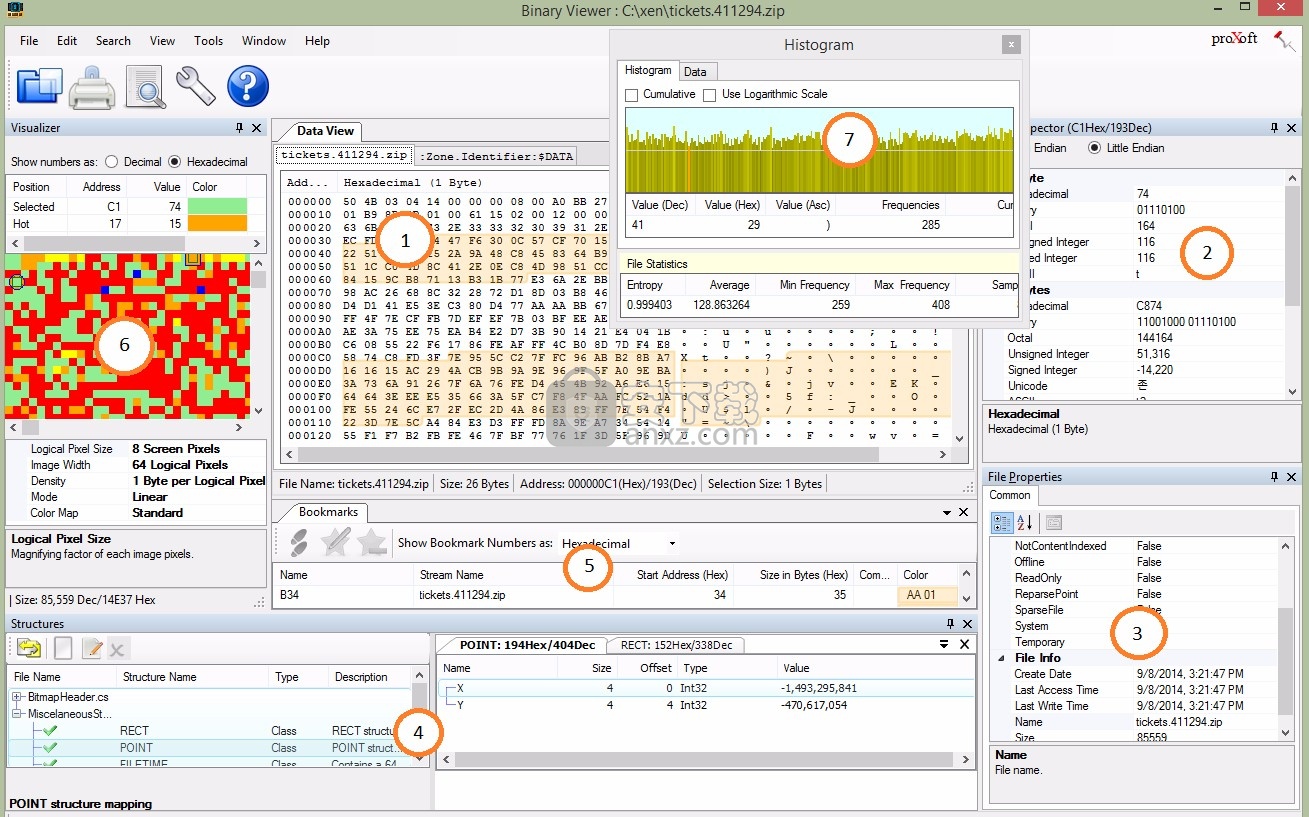Click the blank page icon in Structures toolbar
This screenshot has width=1309, height=817.
click(x=63, y=648)
